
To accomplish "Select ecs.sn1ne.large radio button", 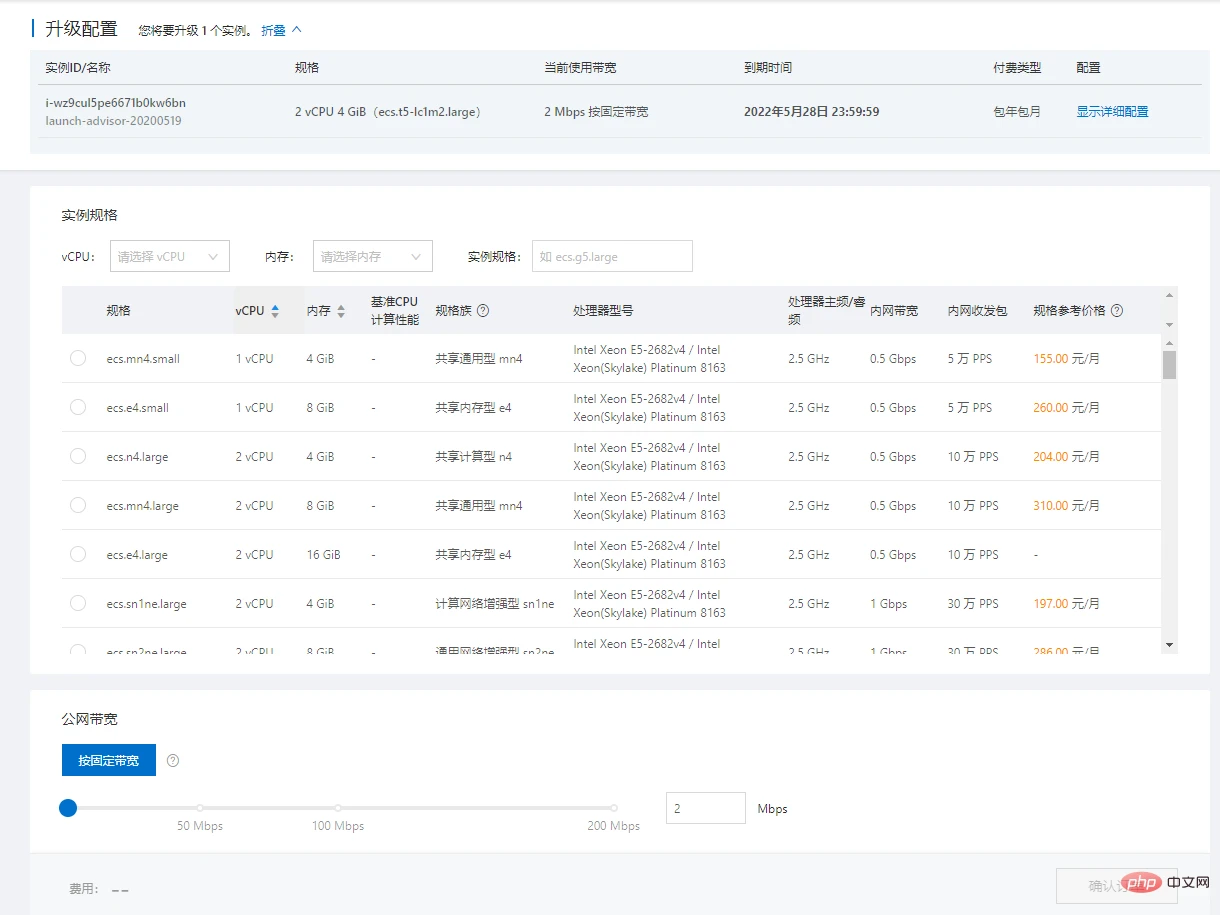I will click(x=78, y=603).
